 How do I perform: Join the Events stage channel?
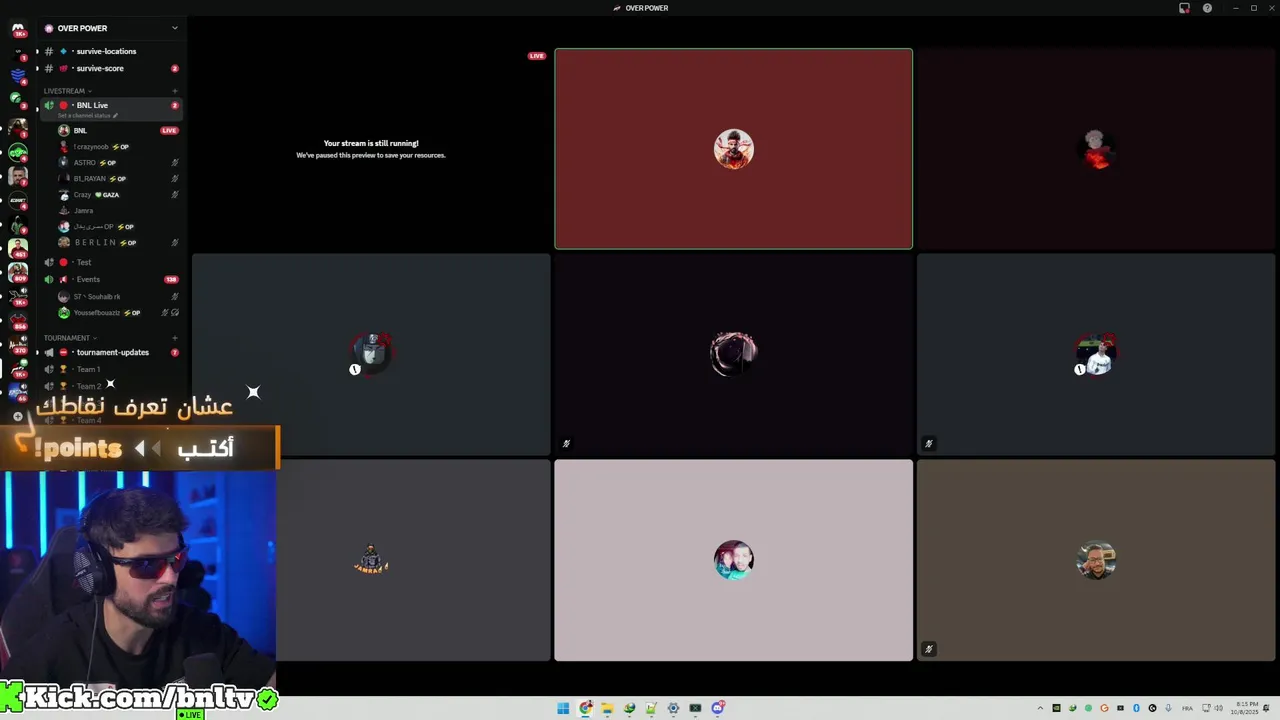pos(110,279)
